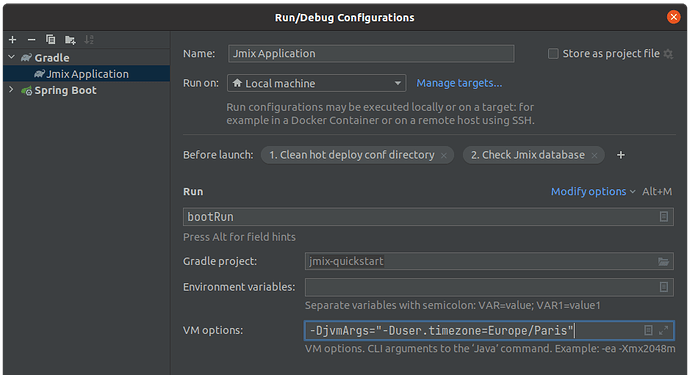Create new folder for configurations
Screen dimensions: 690x375
pyautogui.click(x=70, y=40)
